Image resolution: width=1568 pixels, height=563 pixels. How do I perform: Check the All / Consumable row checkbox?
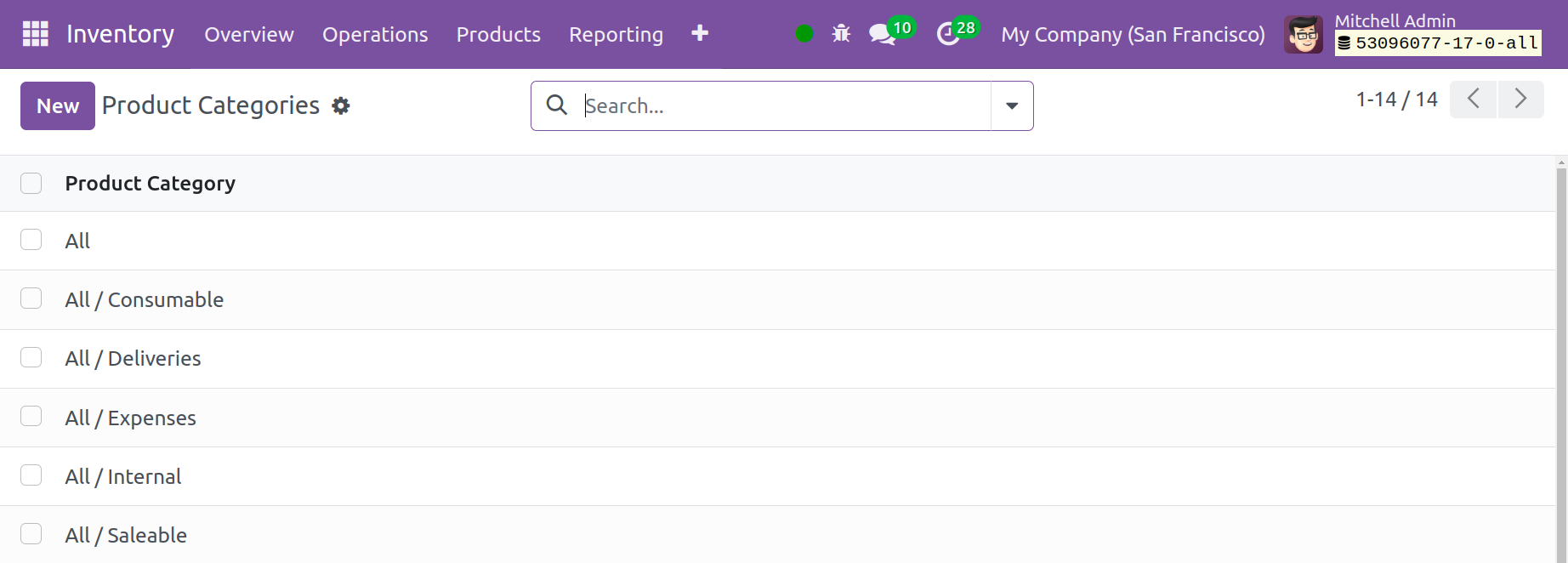[31, 299]
